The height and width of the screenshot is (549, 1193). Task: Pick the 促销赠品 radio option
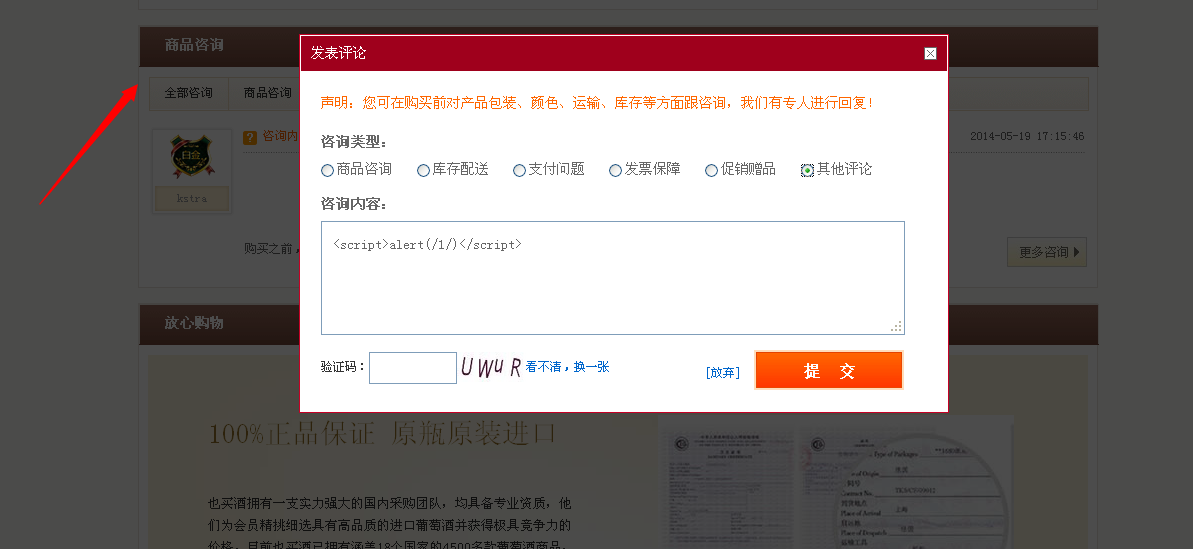pyautogui.click(x=711, y=170)
